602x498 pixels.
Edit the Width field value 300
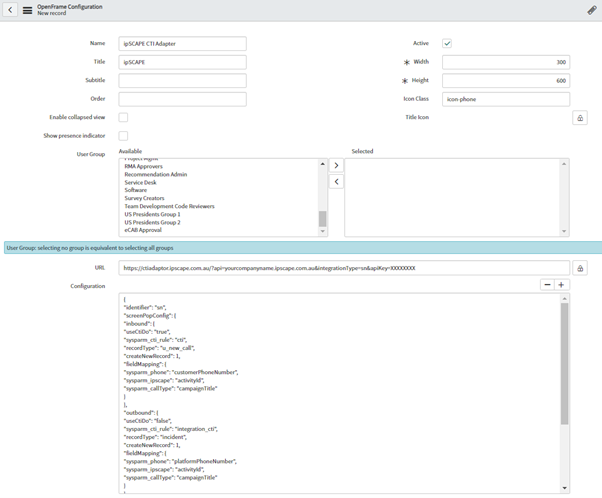[506, 62]
